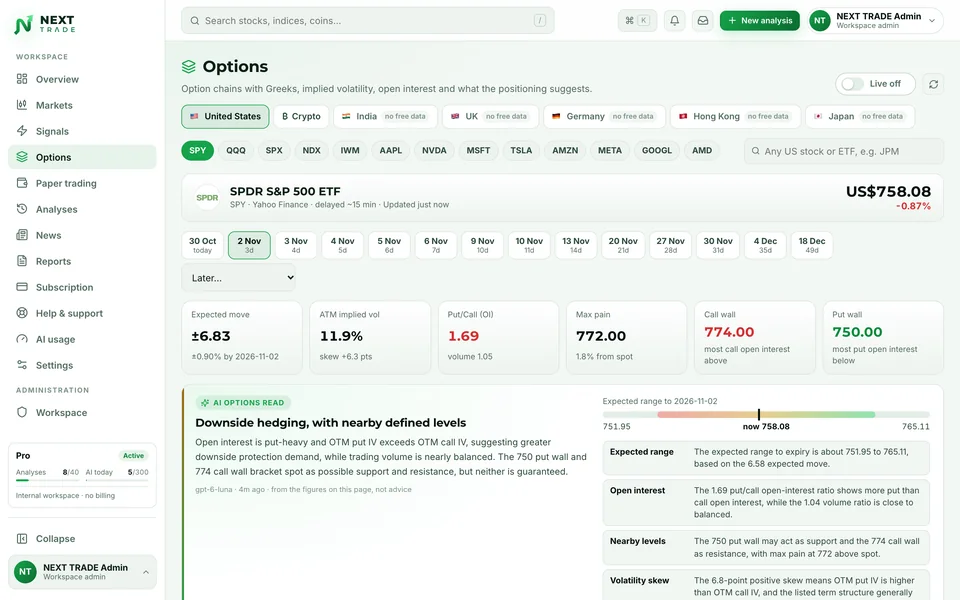Select the Crypto market
Screen dimensions: 960x600
(x=301, y=116)
